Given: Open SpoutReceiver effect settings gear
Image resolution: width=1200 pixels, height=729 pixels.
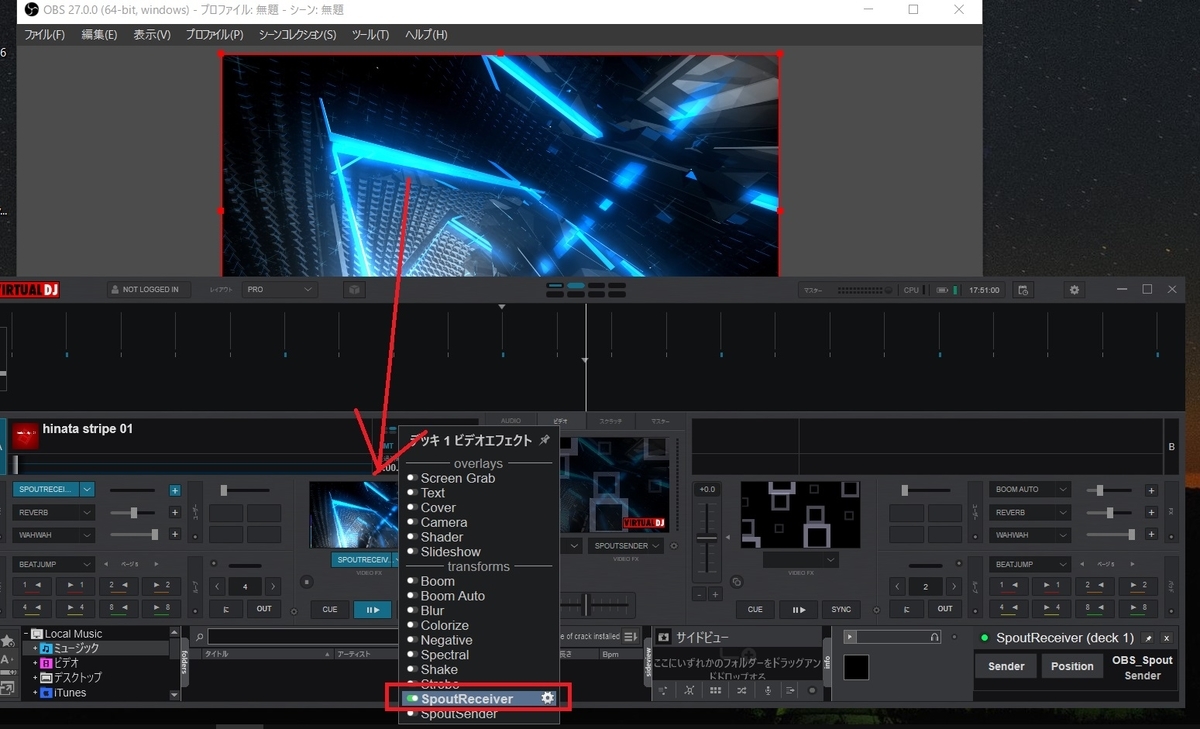Looking at the screenshot, I should pos(547,698).
